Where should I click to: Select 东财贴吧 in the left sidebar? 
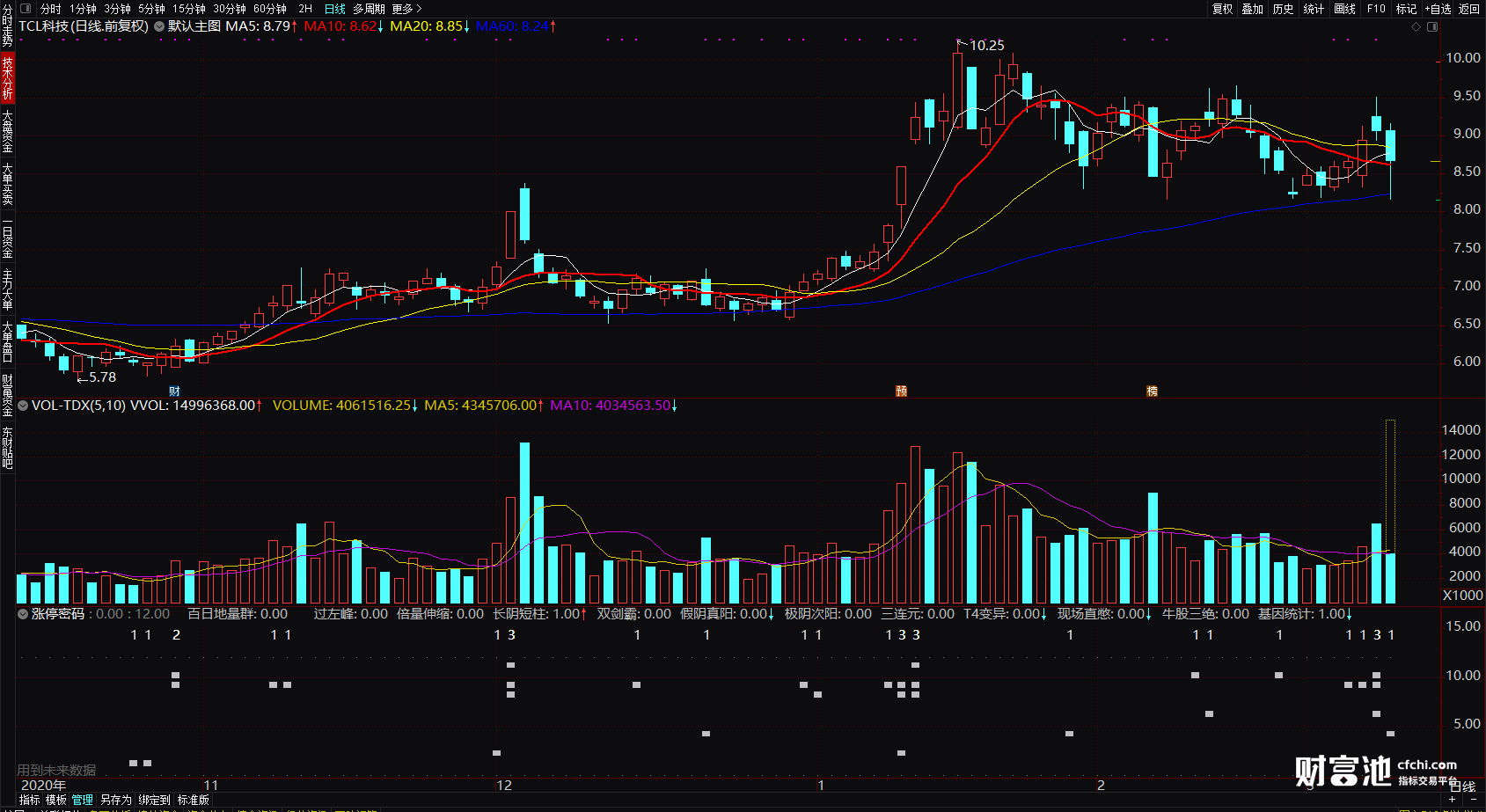click(x=7, y=448)
